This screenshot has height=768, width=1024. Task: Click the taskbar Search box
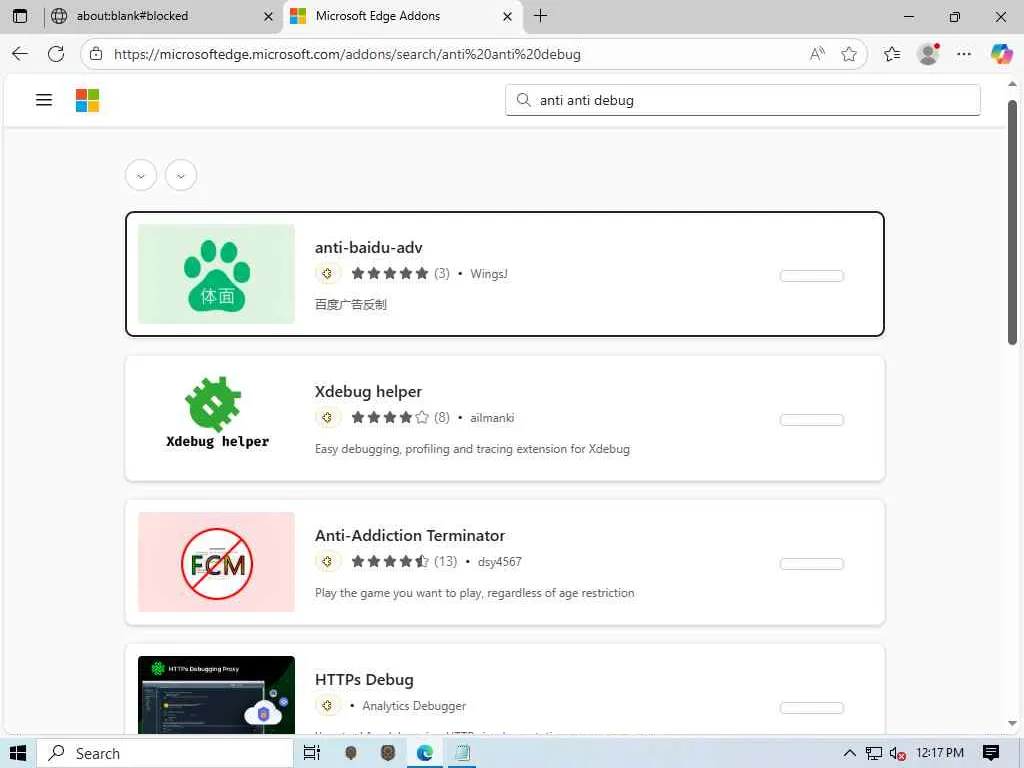click(x=165, y=754)
